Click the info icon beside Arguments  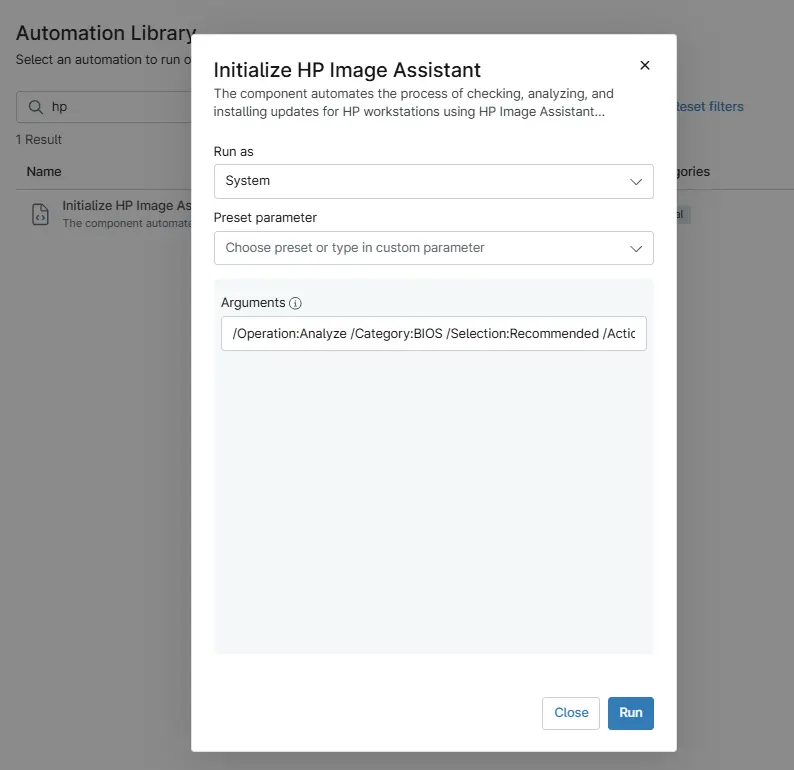click(295, 303)
